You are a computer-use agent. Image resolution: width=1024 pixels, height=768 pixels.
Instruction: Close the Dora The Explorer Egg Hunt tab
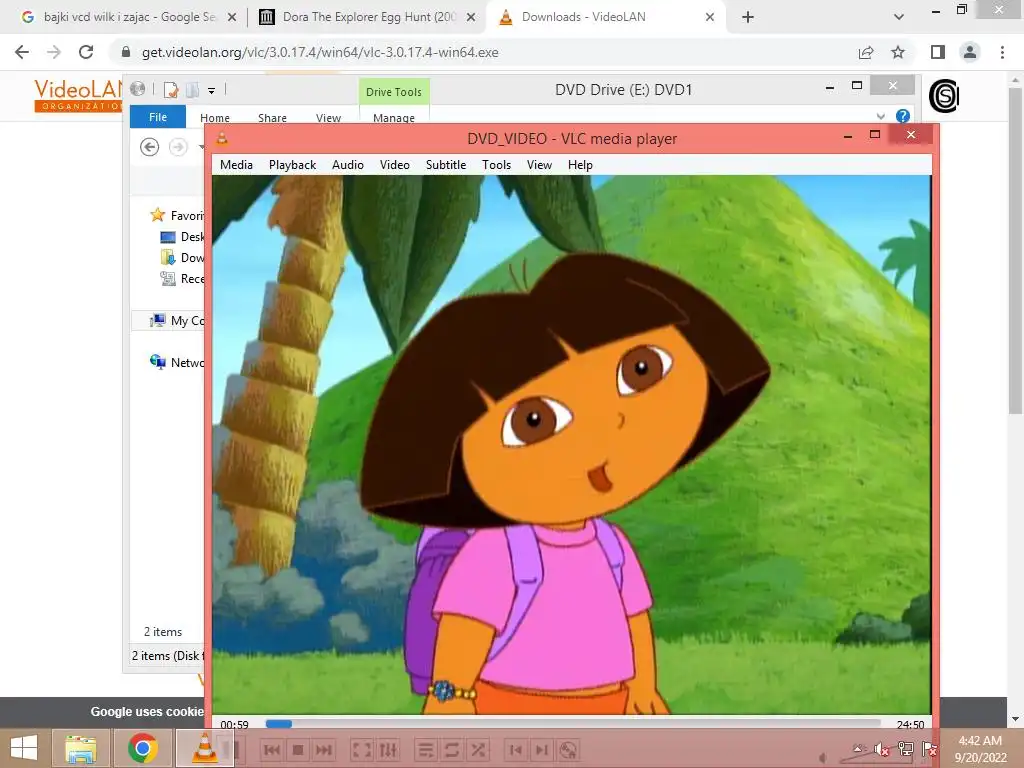click(471, 18)
